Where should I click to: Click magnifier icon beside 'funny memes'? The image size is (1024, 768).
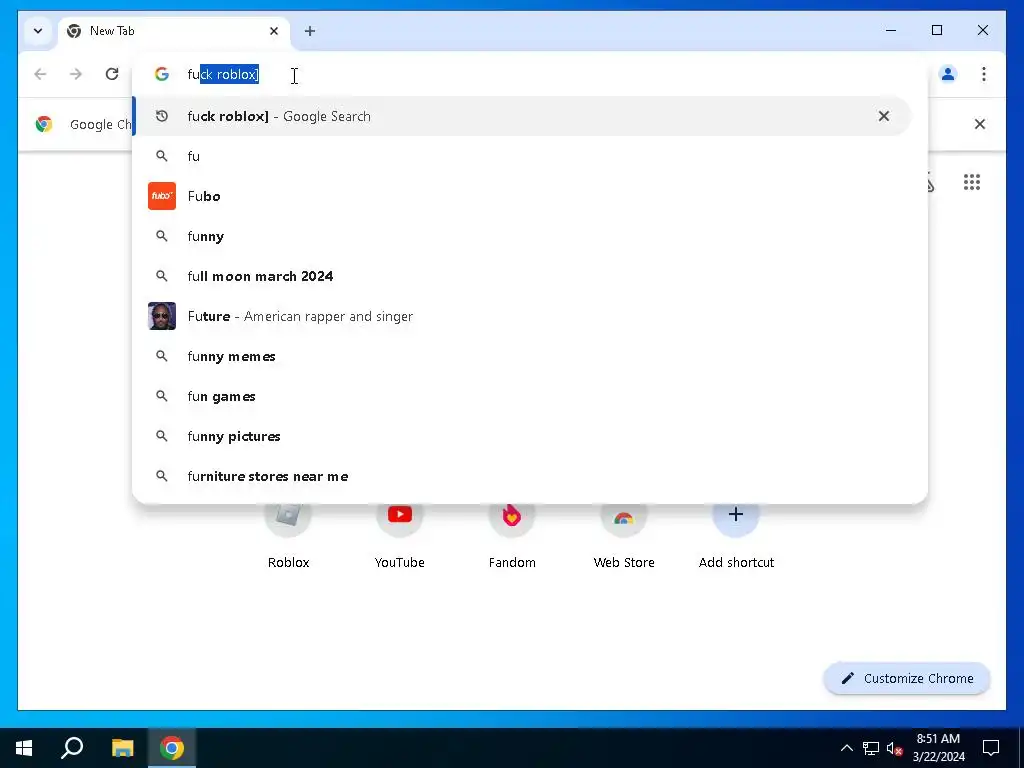click(x=162, y=357)
